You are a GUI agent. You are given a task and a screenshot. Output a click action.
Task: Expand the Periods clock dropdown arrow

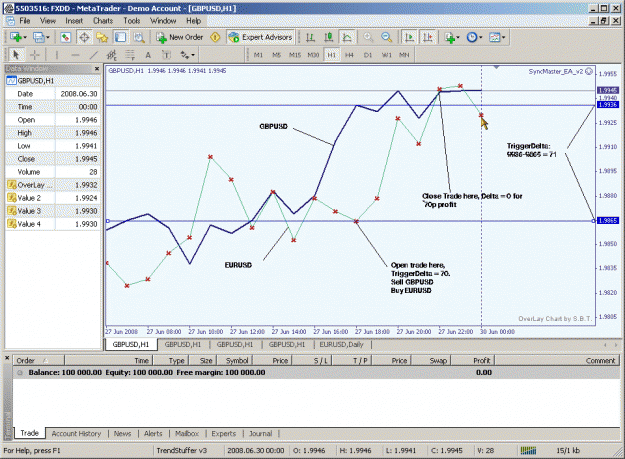click(x=481, y=37)
